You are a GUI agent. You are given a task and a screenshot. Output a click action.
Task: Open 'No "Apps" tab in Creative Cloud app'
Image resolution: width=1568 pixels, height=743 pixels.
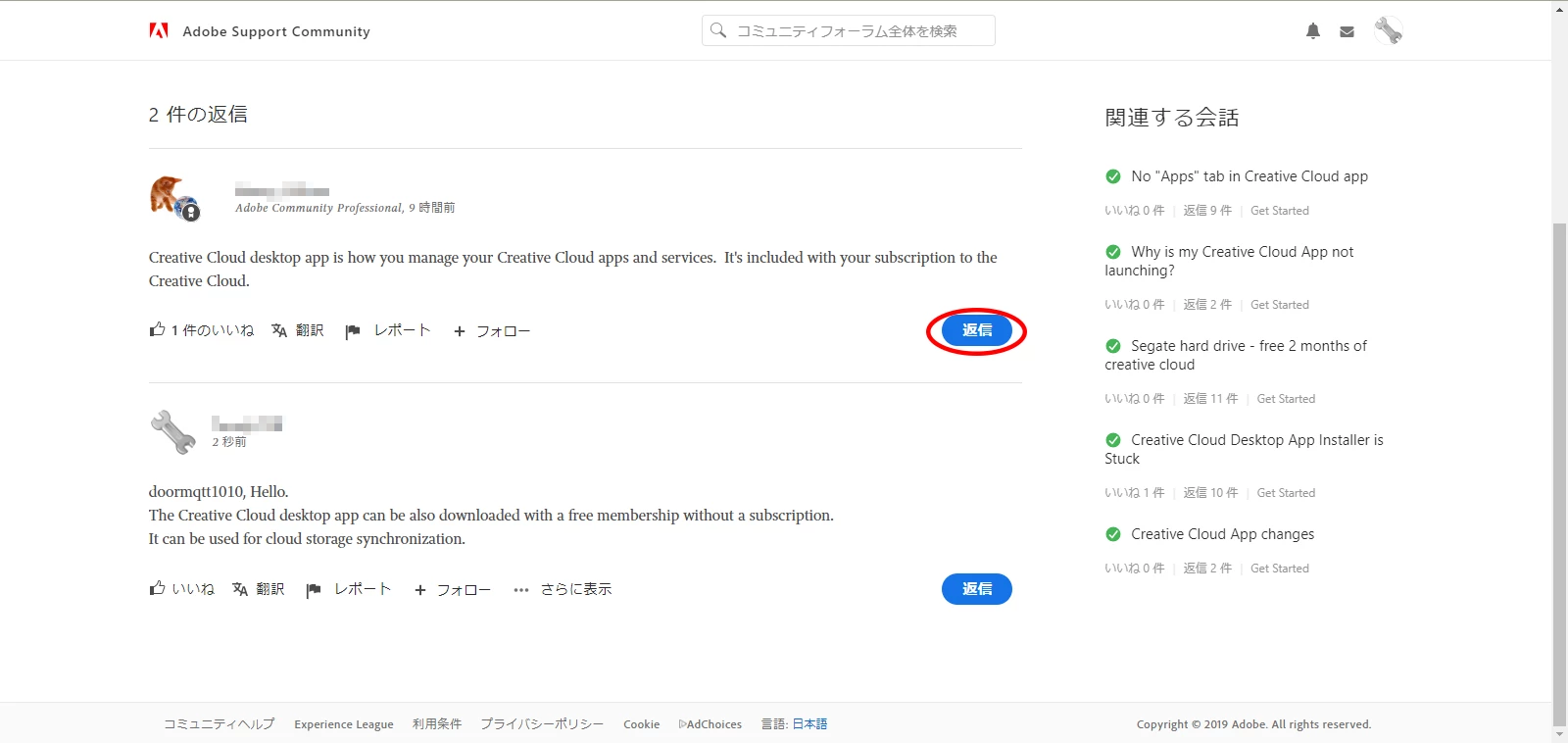[x=1249, y=176]
